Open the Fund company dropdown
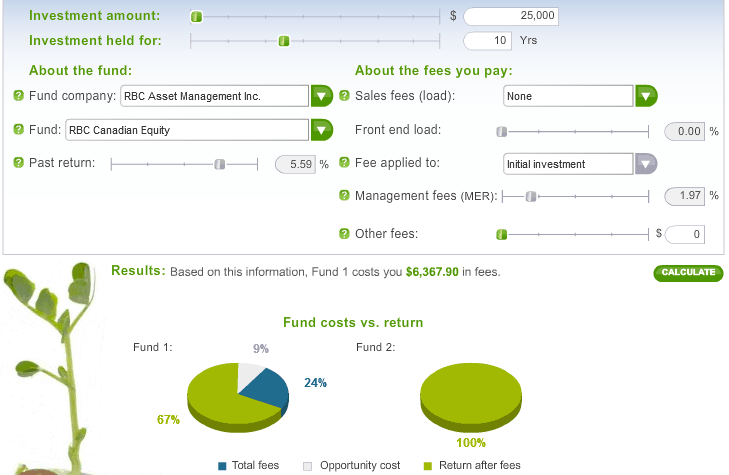 (x=321, y=96)
